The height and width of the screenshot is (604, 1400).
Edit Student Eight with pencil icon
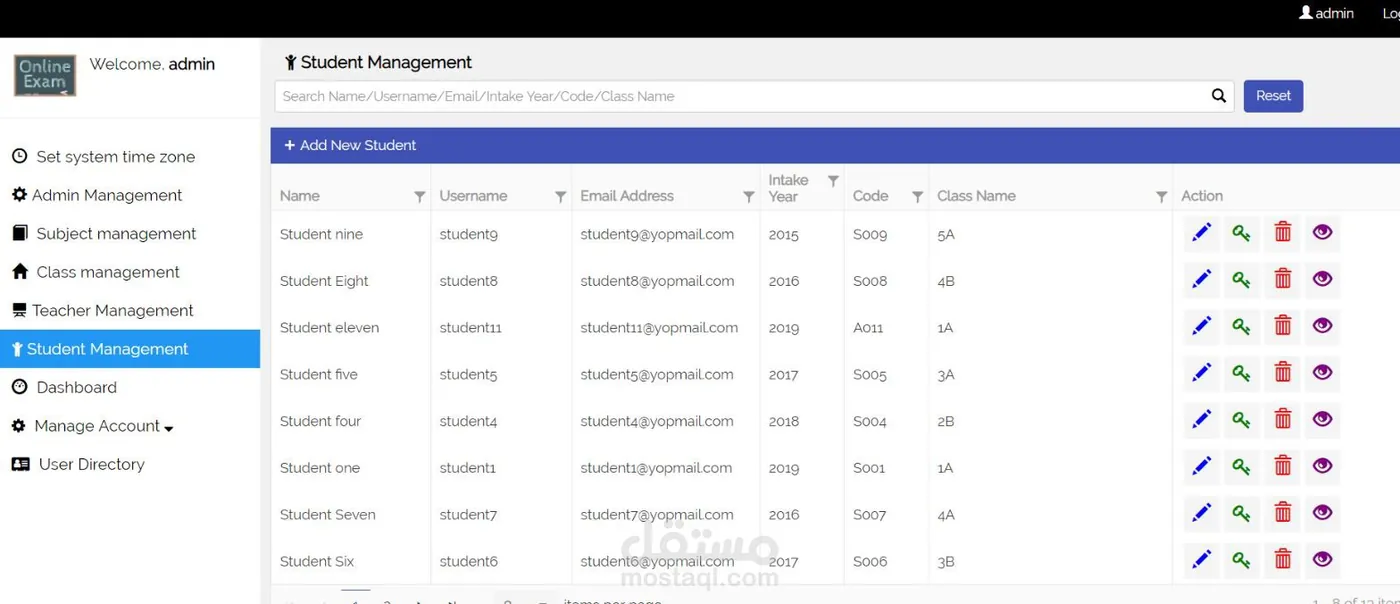tap(1202, 280)
